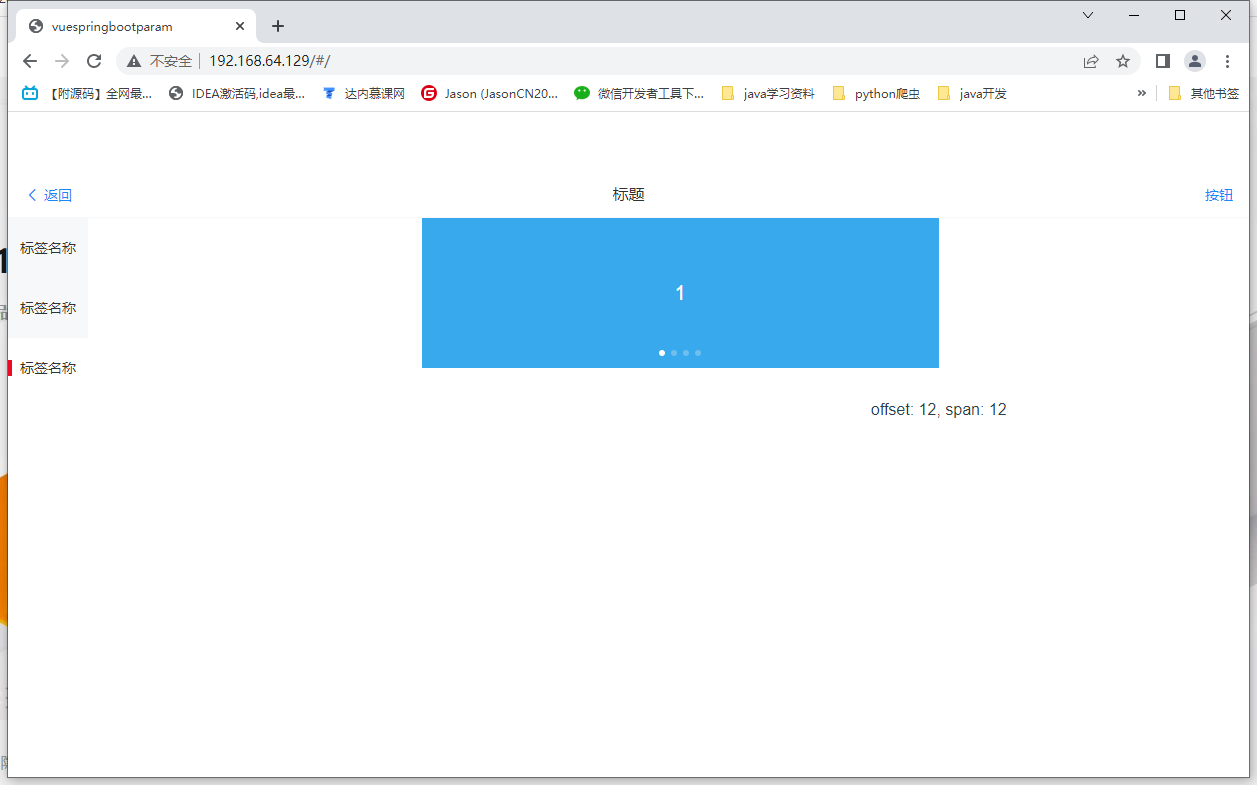1257x785 pixels.
Task: Select the first 标签名称 sidebar item
Action: (x=48, y=248)
